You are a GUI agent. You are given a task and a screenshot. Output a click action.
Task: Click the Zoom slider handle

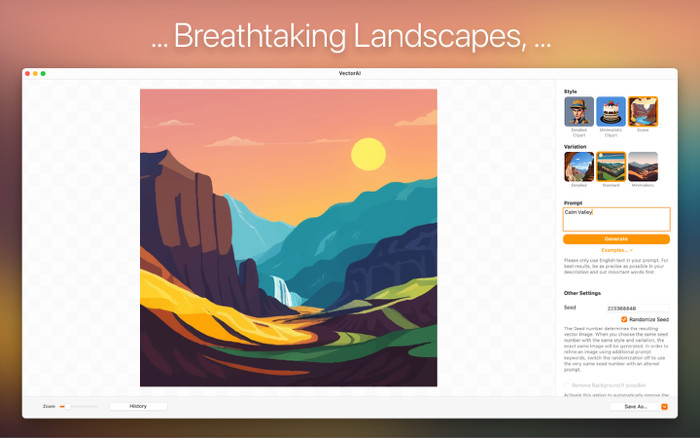[x=67, y=406]
